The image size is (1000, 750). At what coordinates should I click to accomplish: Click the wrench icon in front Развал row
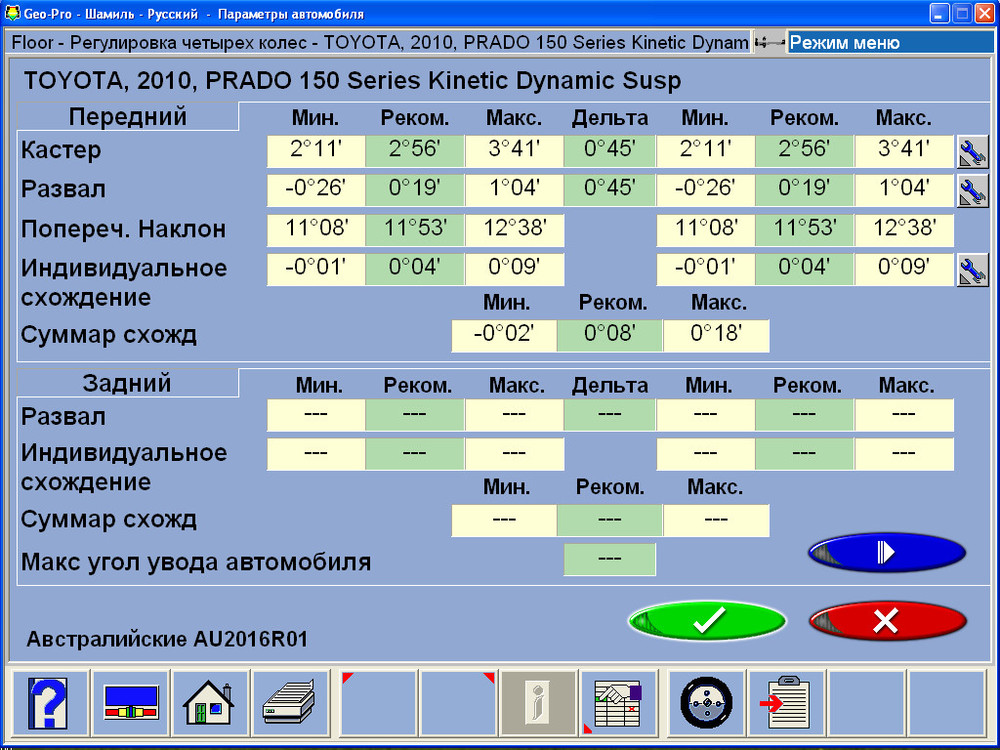coord(973,191)
